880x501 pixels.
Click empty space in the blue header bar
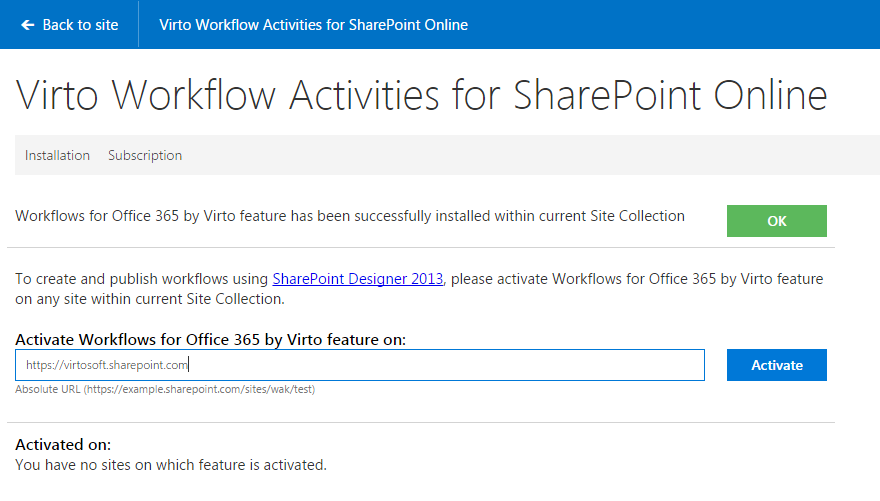pyautogui.click(x=673, y=25)
